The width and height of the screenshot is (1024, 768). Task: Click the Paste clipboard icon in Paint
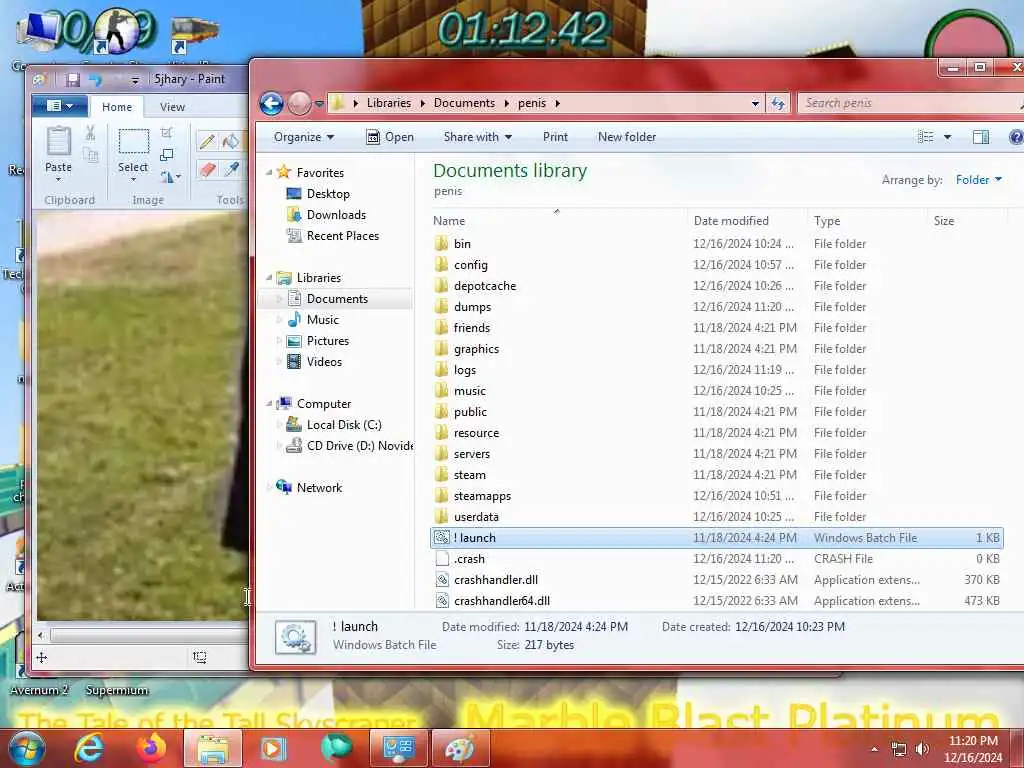click(x=58, y=142)
